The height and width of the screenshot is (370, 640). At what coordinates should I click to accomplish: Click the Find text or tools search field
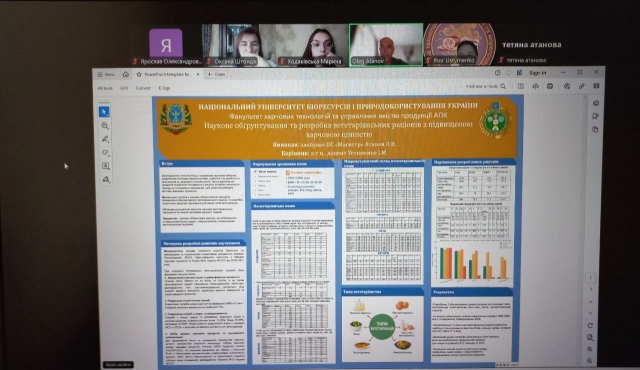(482, 86)
